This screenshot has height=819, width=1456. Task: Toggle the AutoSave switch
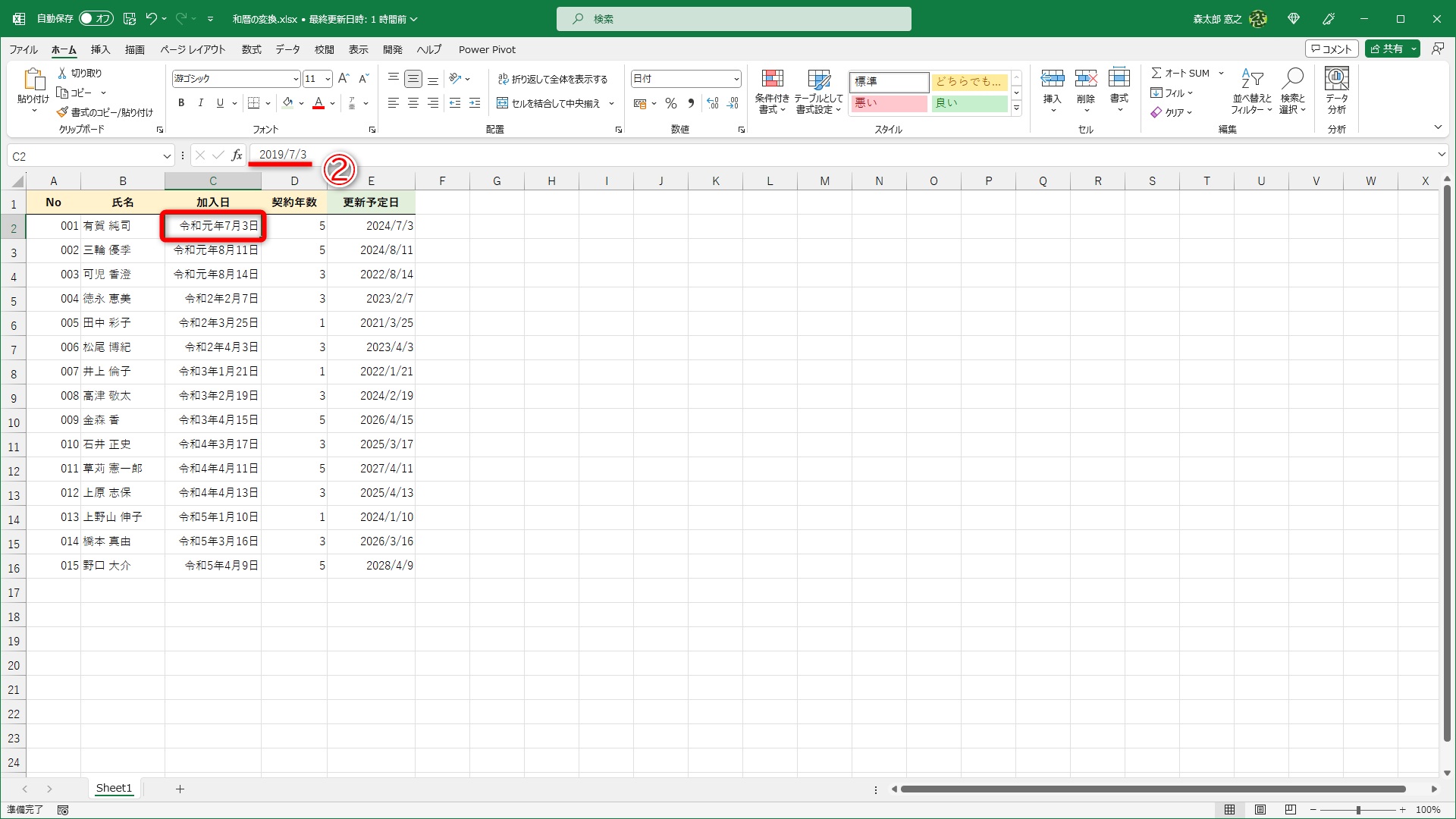pyautogui.click(x=96, y=18)
